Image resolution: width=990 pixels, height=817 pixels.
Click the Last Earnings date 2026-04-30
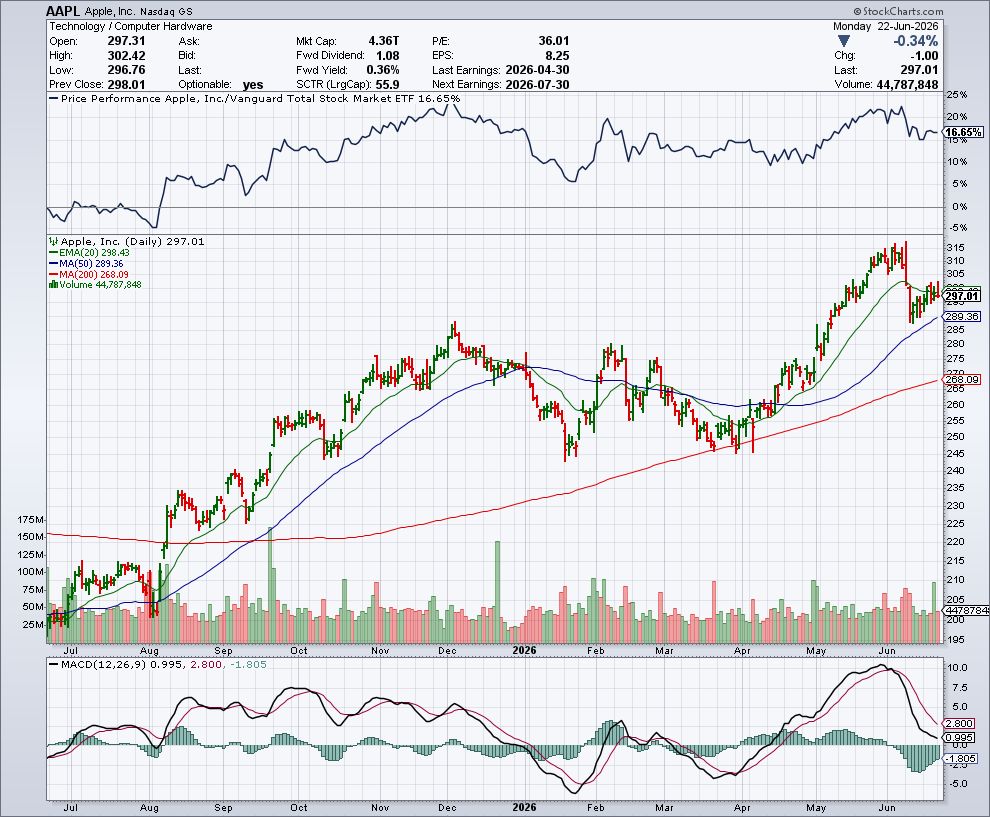(x=537, y=70)
